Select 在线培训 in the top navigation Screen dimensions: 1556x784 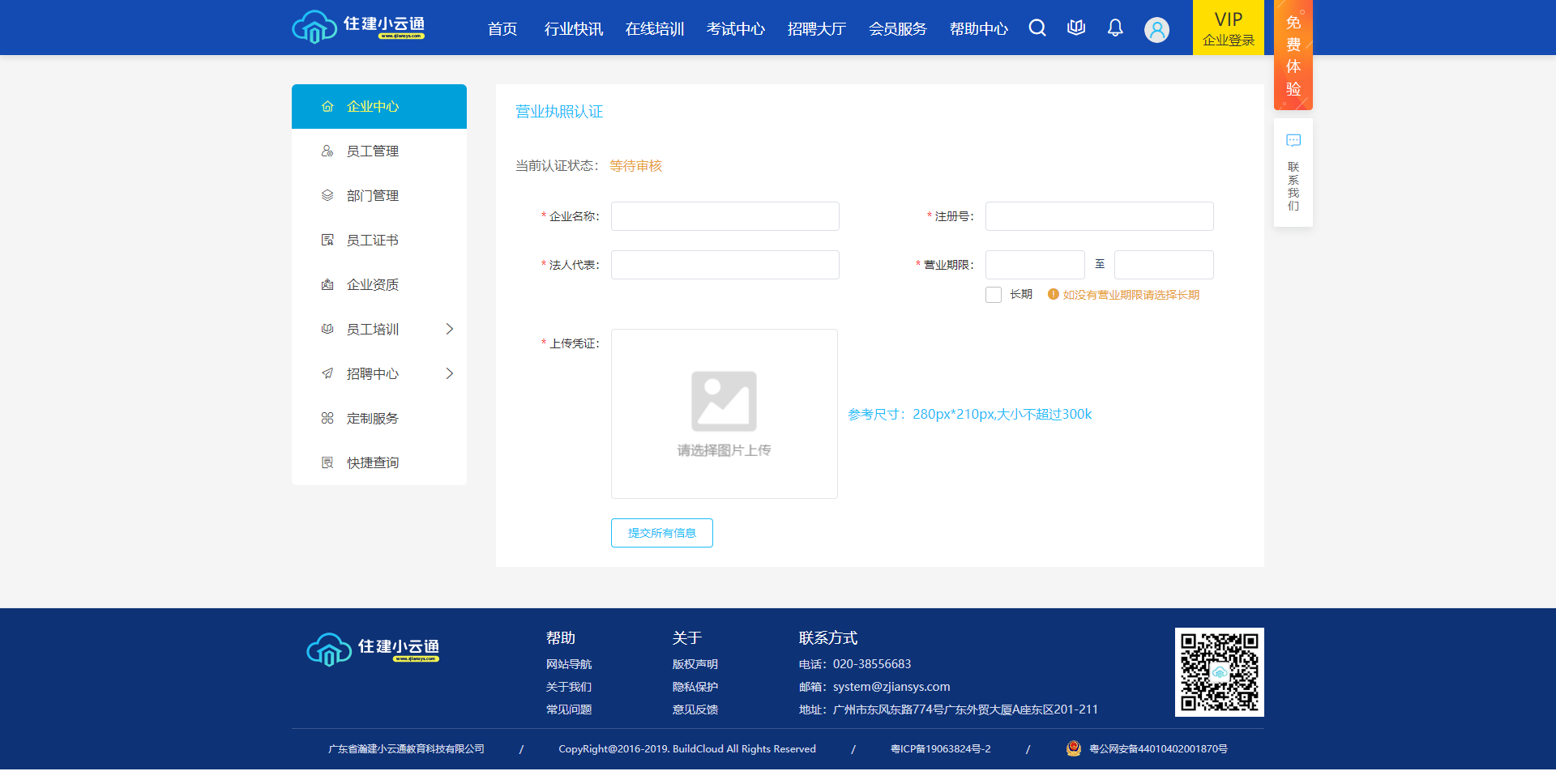coord(655,29)
